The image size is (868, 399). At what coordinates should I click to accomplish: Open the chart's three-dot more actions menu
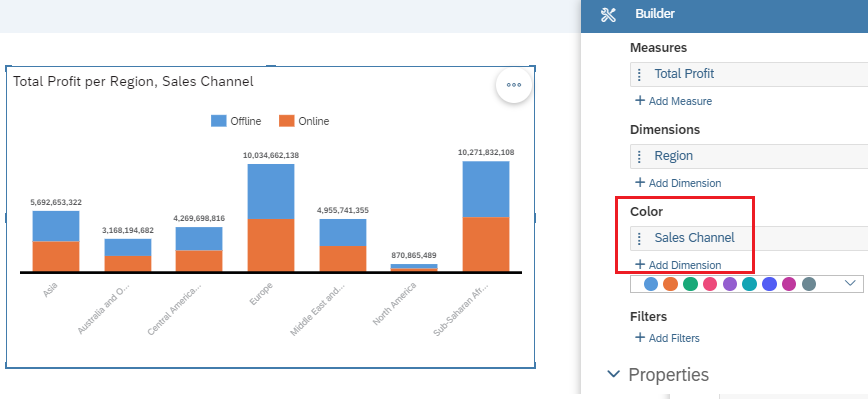[x=514, y=85]
